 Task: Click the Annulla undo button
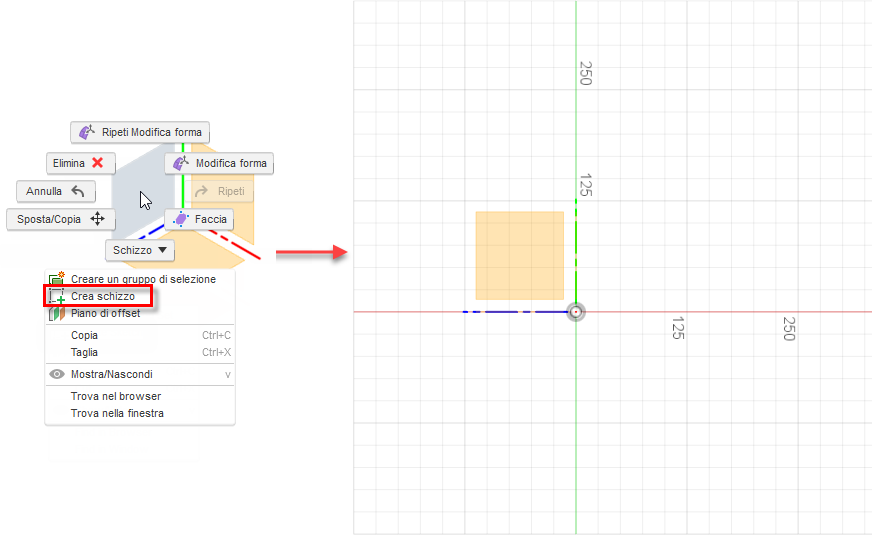point(56,191)
